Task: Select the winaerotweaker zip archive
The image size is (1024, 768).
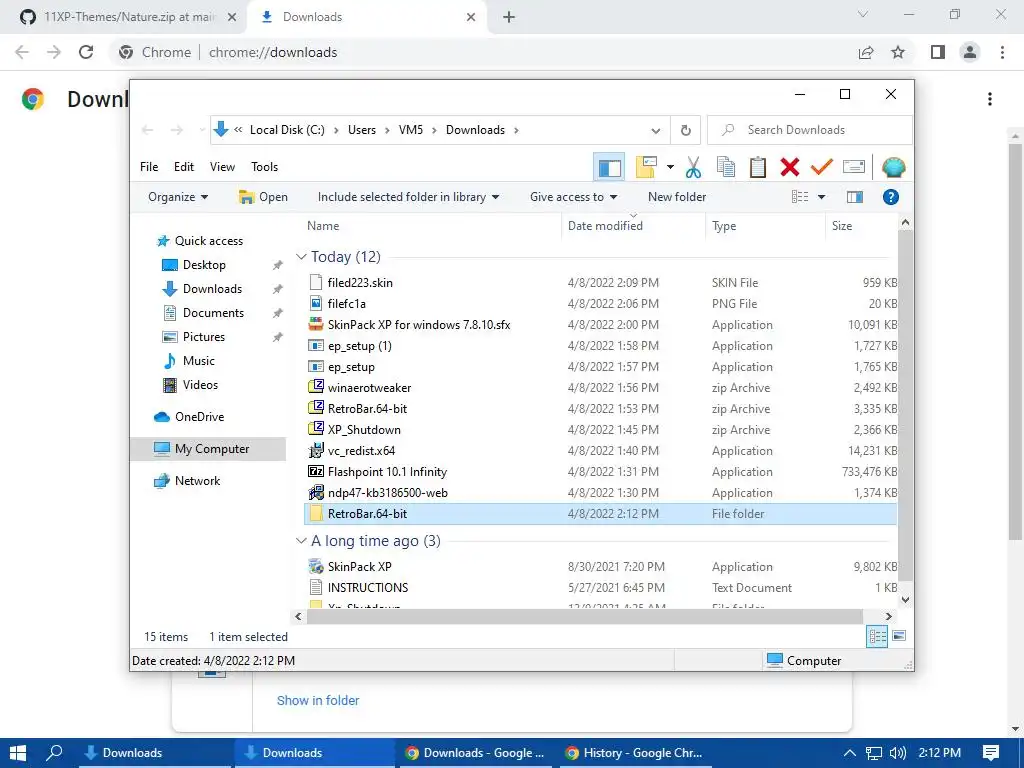Action: [x=601, y=388]
